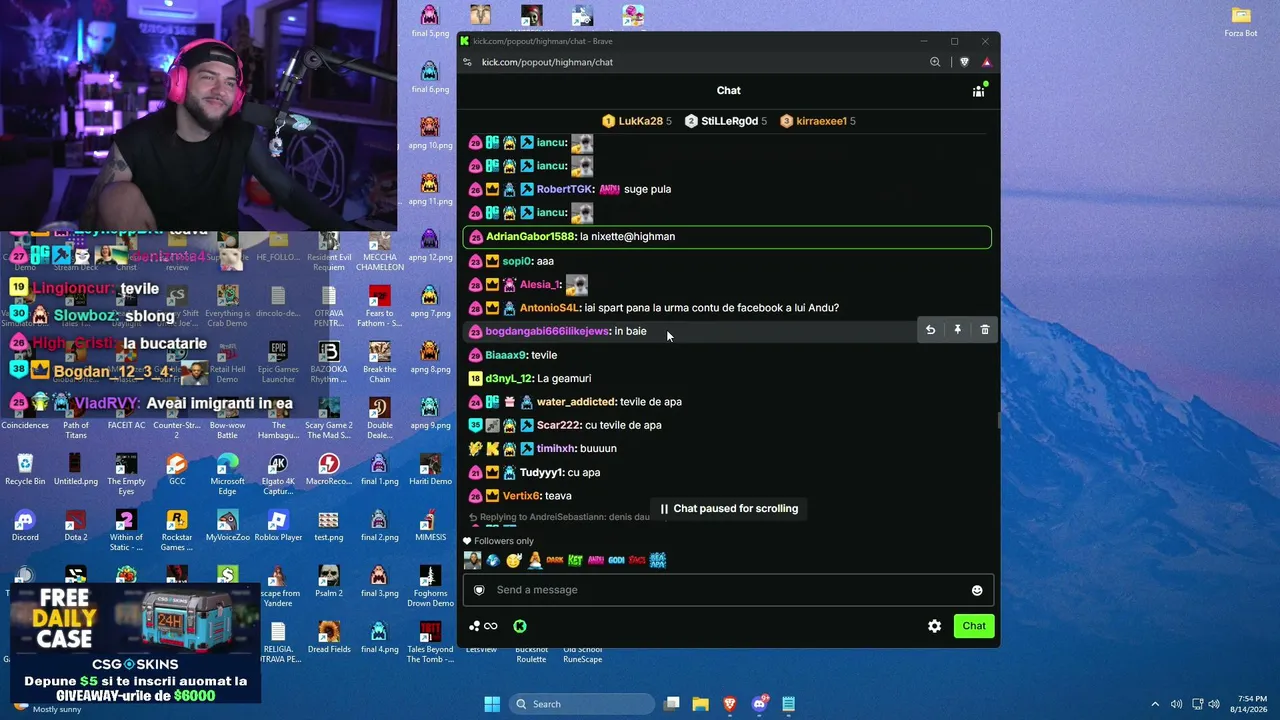Click the shield icon in the message field

click(x=479, y=590)
